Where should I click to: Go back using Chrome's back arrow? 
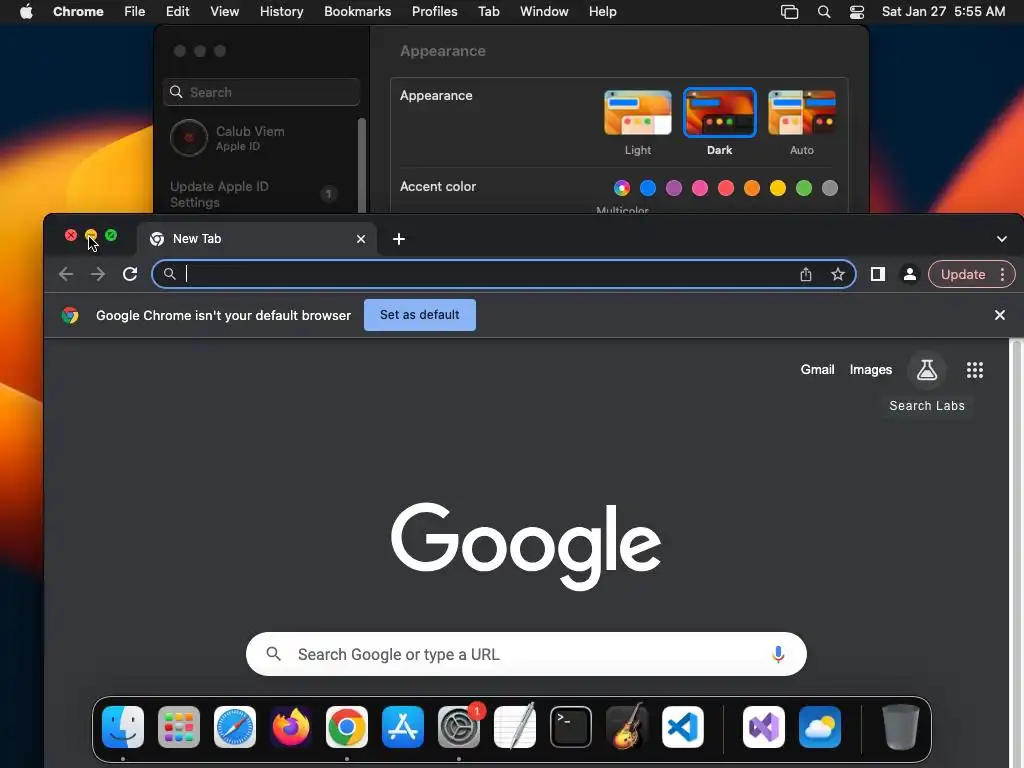point(66,274)
